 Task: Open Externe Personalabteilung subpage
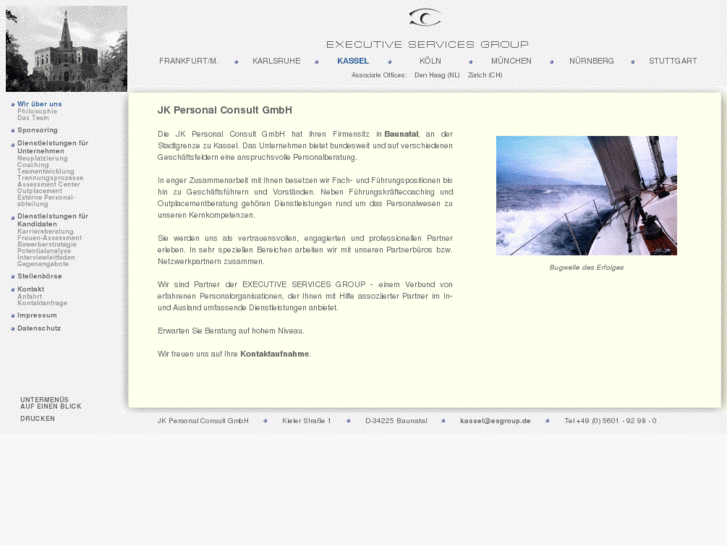coord(46,200)
